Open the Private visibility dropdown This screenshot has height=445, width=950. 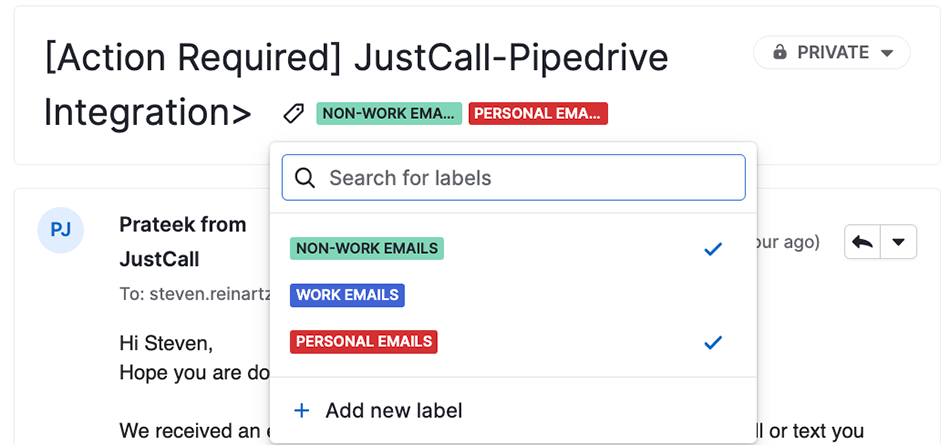click(x=831, y=53)
